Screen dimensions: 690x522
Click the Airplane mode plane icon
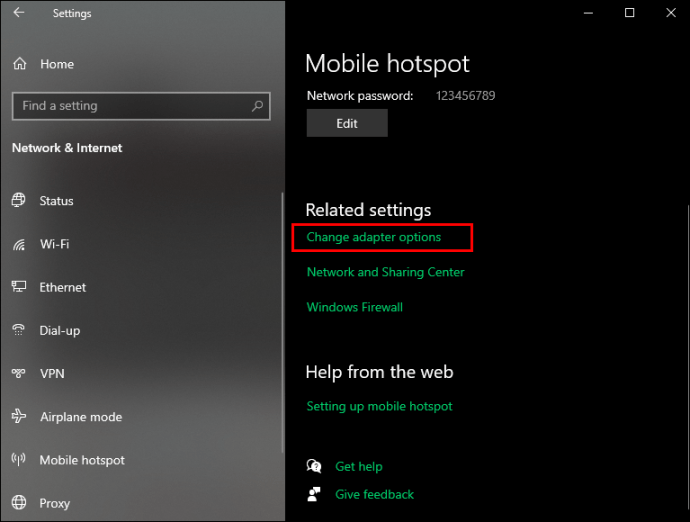[18, 416]
